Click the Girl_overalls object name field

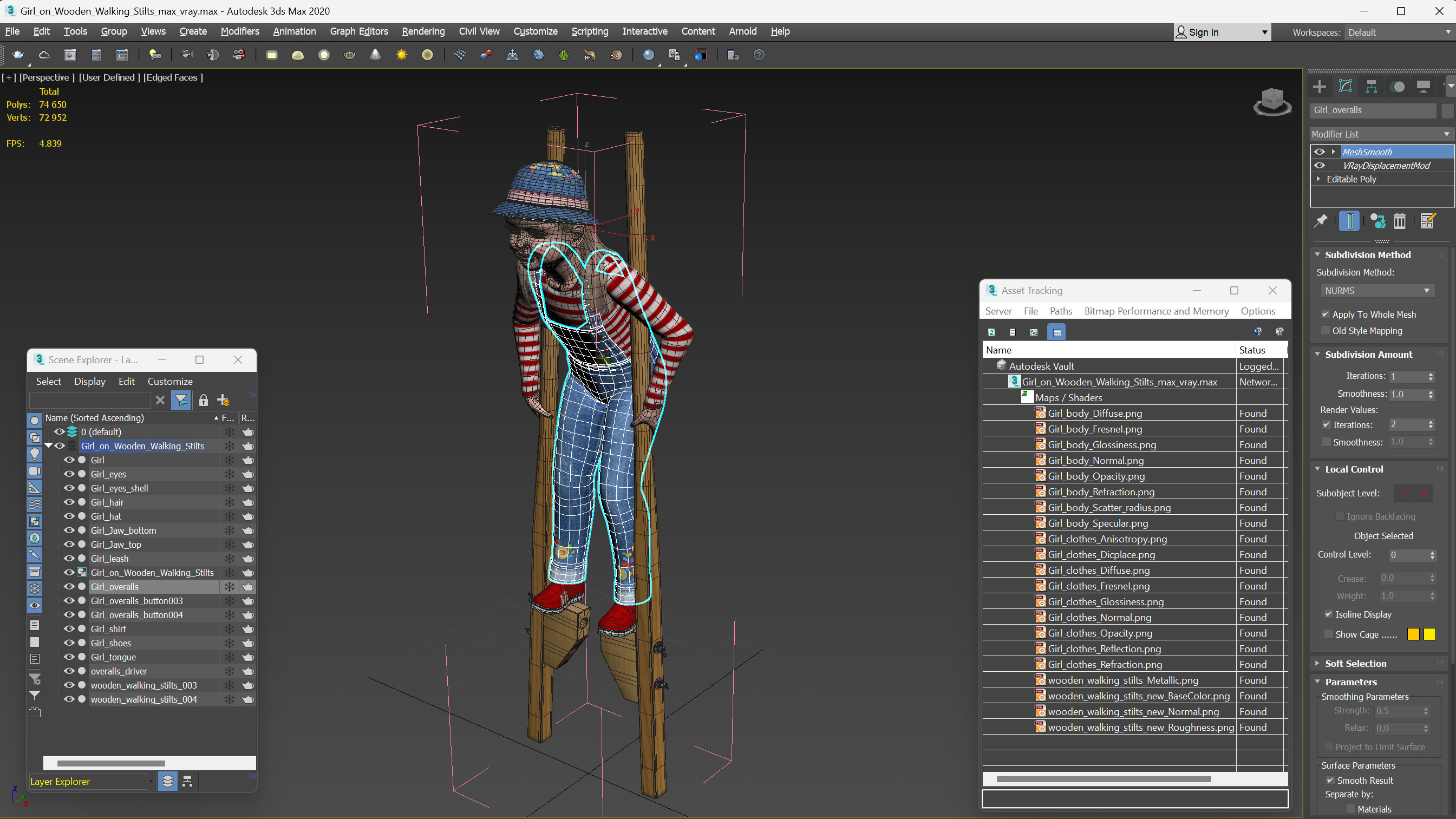(1373, 110)
